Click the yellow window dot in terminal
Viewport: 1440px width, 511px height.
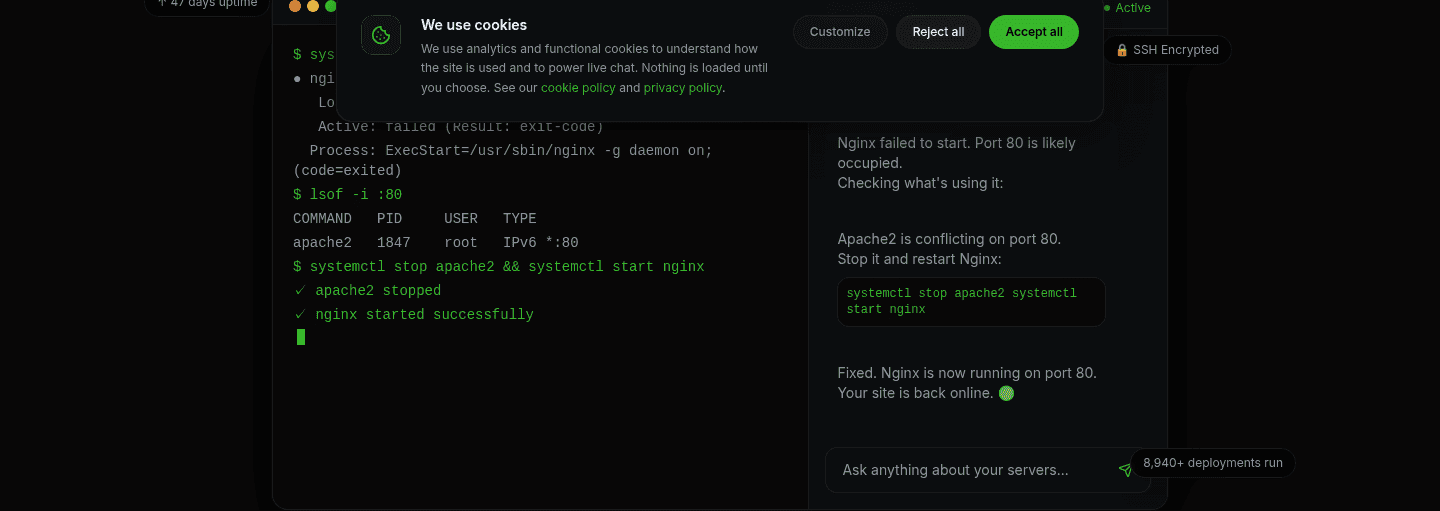(313, 6)
